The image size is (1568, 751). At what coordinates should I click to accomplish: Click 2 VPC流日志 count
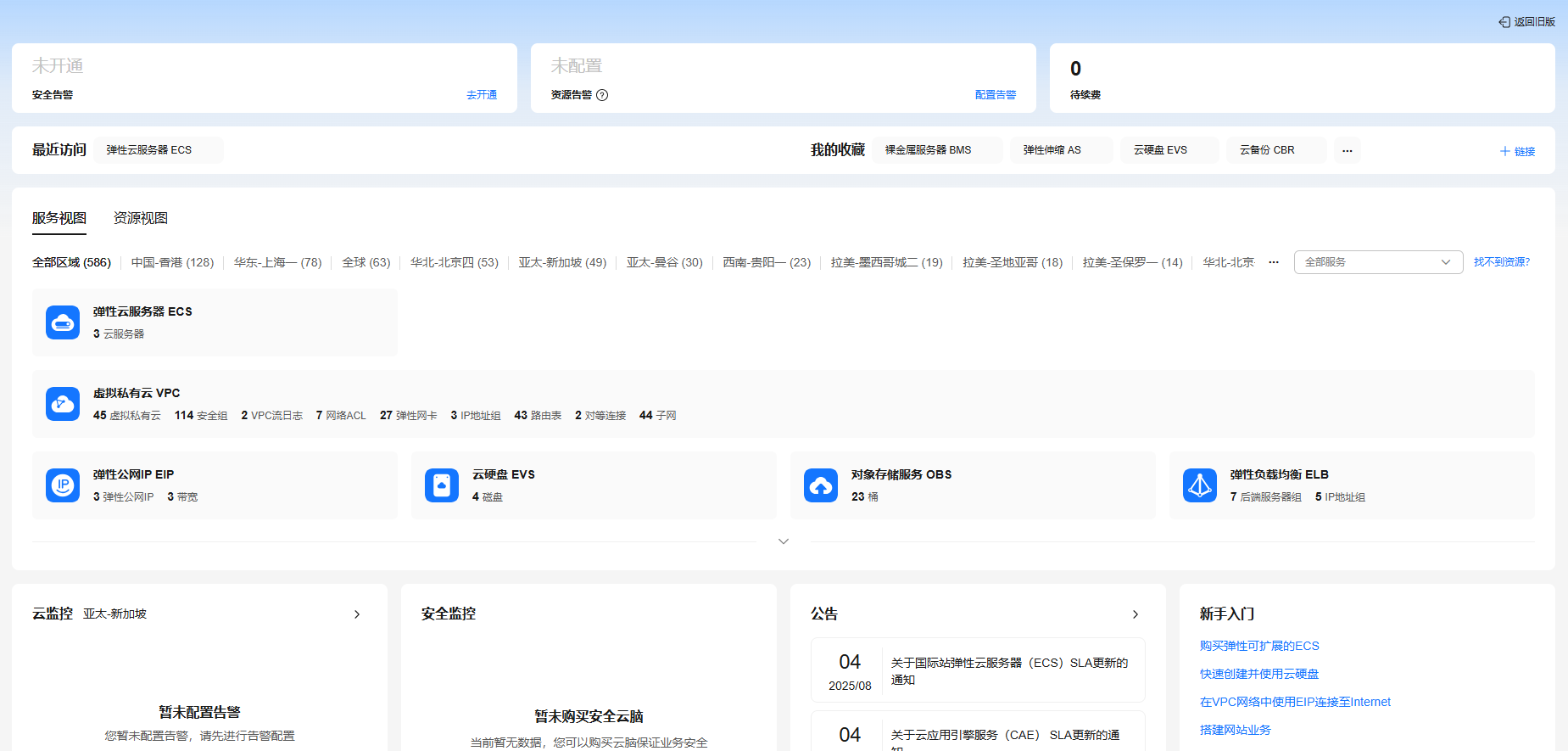271,415
